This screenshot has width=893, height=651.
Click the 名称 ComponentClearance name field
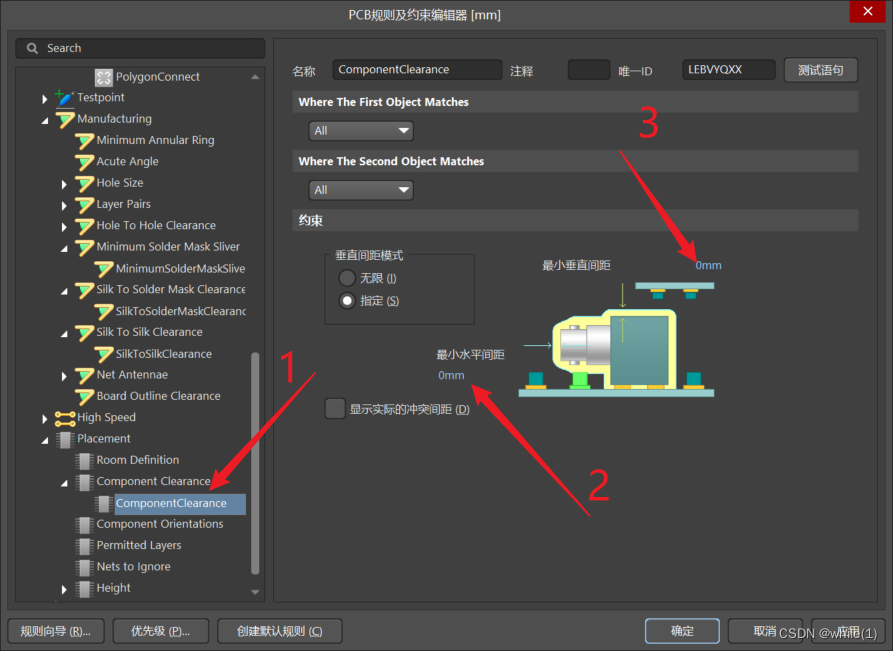pyautogui.click(x=417, y=70)
